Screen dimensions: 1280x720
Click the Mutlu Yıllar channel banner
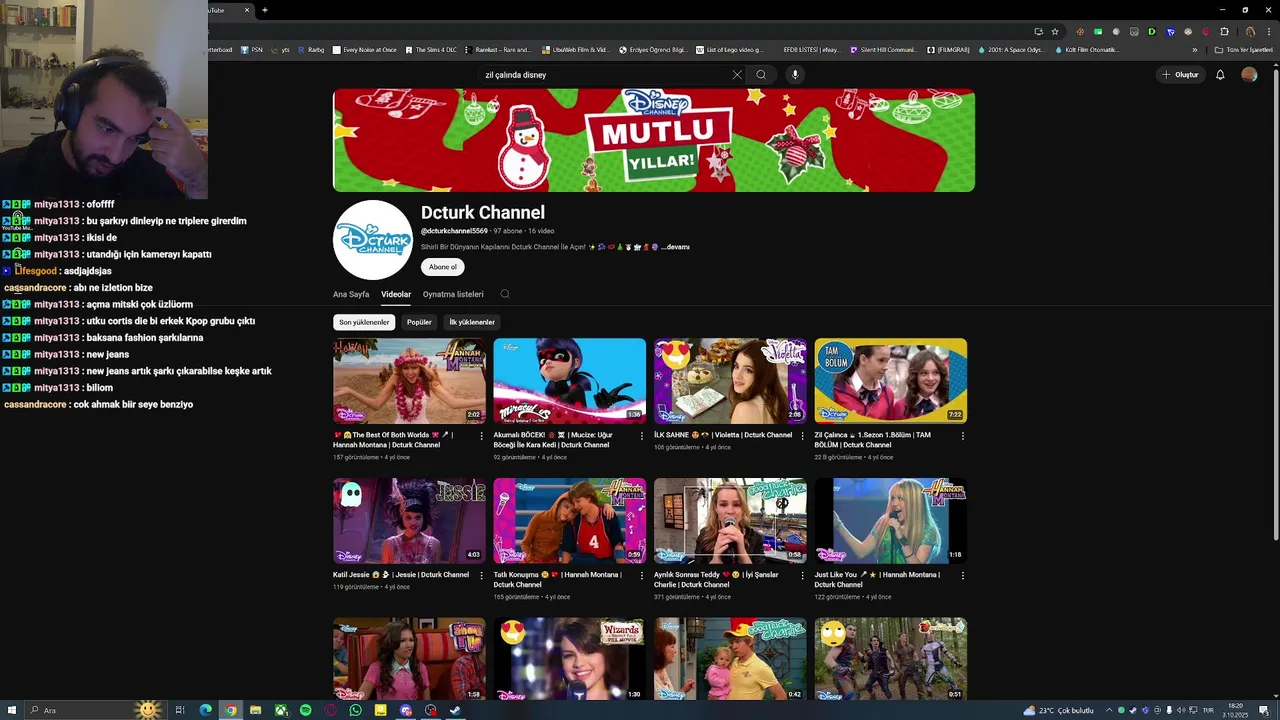pos(654,140)
